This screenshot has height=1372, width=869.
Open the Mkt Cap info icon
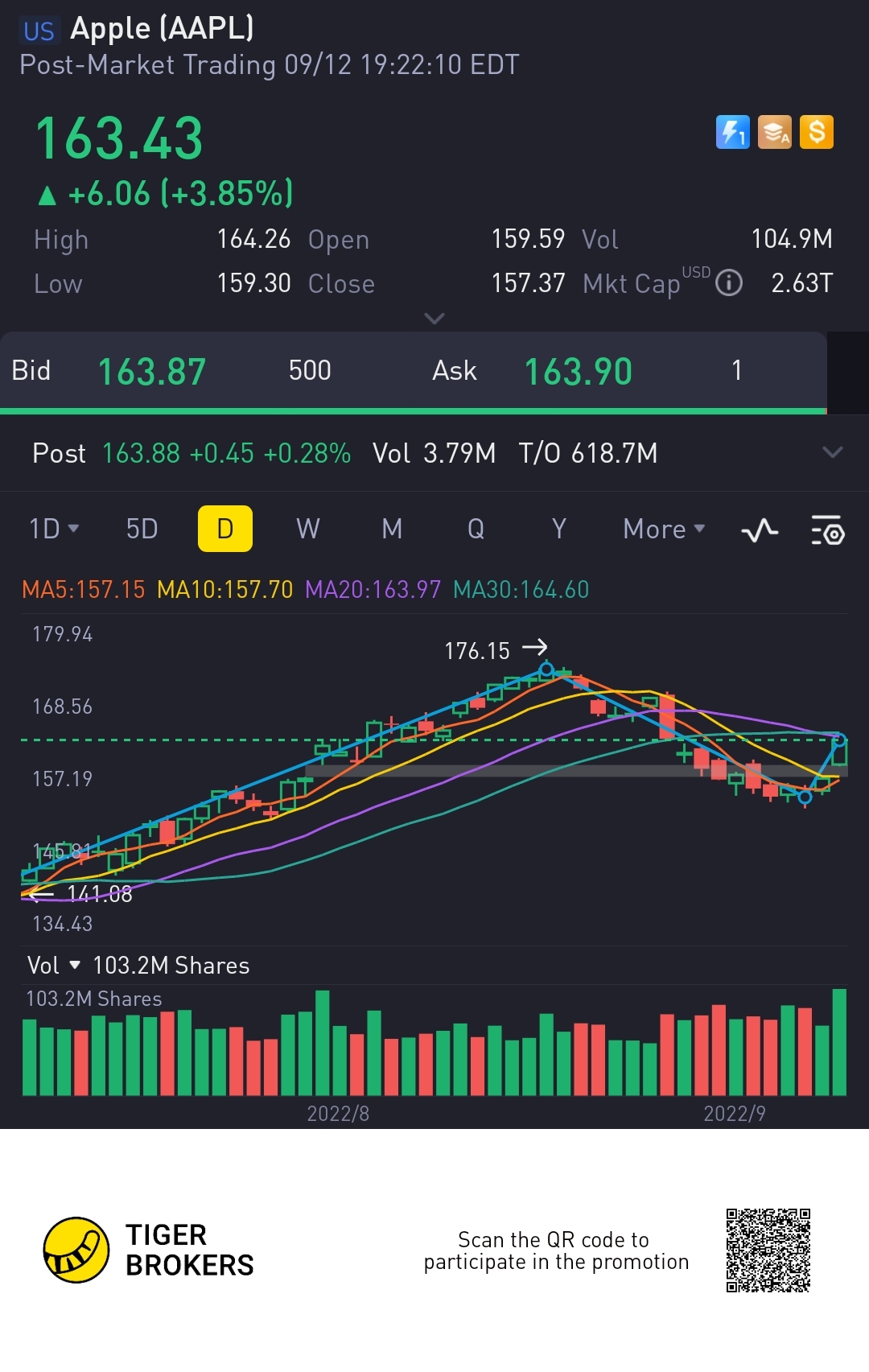pyautogui.click(x=729, y=282)
